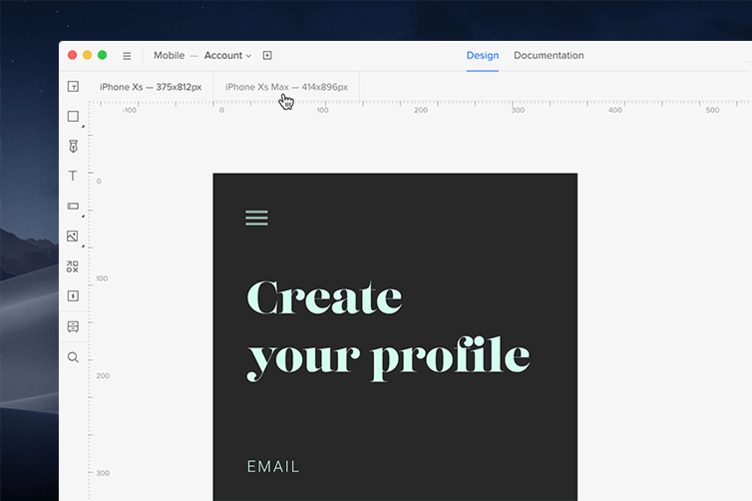Select the input field component tool
Viewport: 752px width, 501px height.
click(x=73, y=206)
